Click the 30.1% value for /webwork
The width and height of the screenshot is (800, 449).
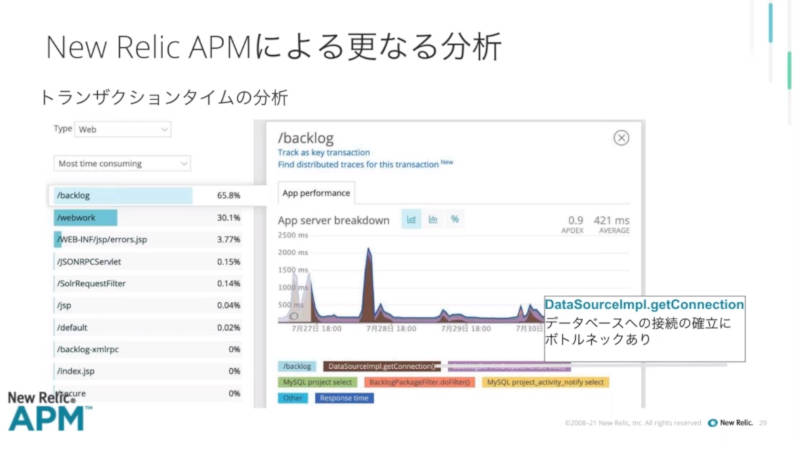[x=229, y=217]
